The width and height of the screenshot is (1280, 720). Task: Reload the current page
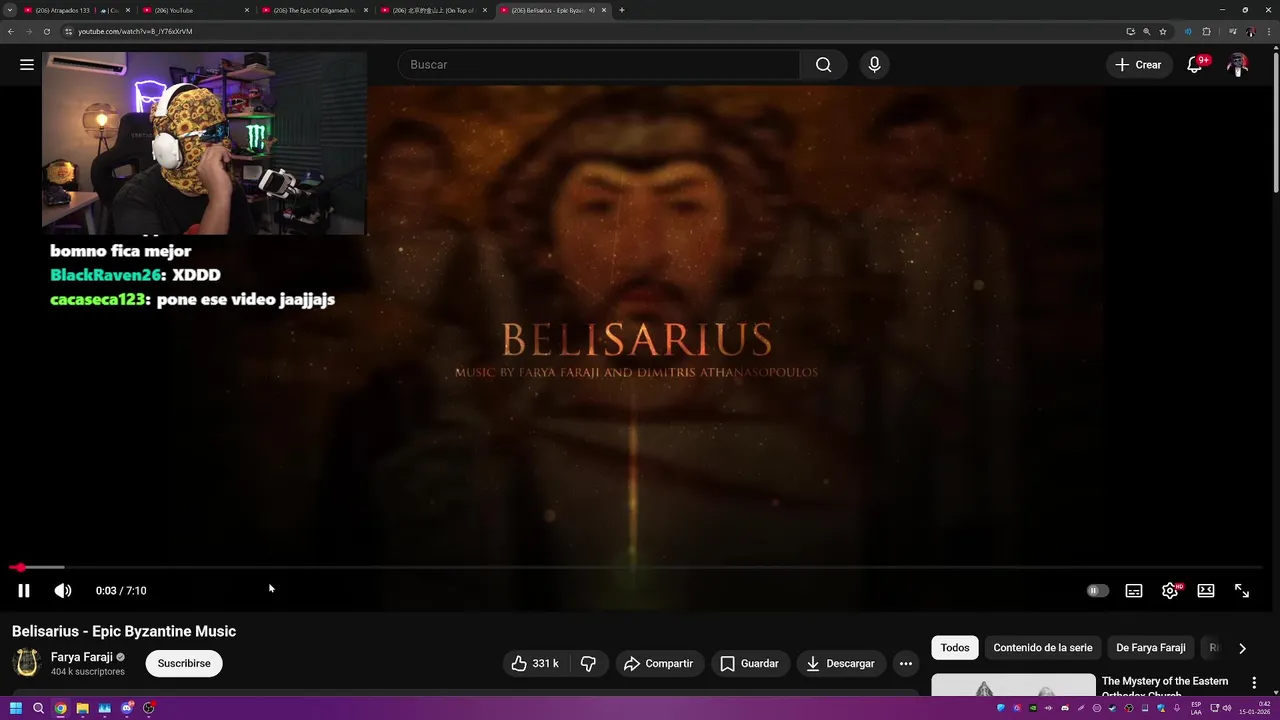pyautogui.click(x=46, y=31)
